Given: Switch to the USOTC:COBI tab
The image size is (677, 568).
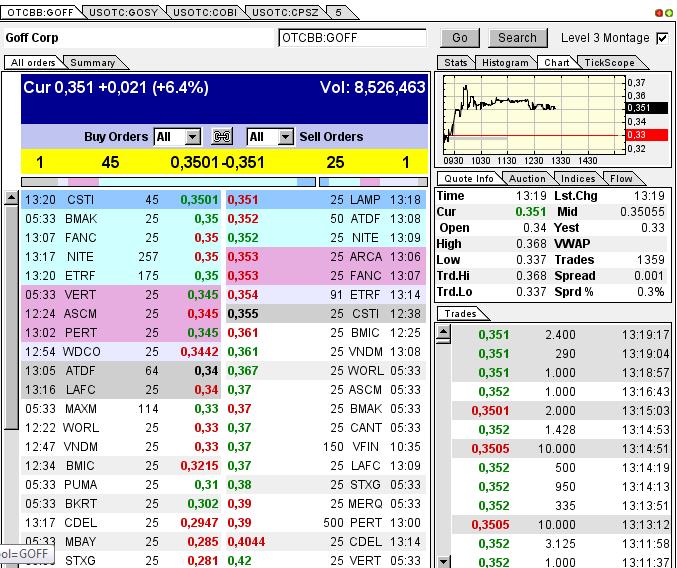Looking at the screenshot, I should pos(205,13).
